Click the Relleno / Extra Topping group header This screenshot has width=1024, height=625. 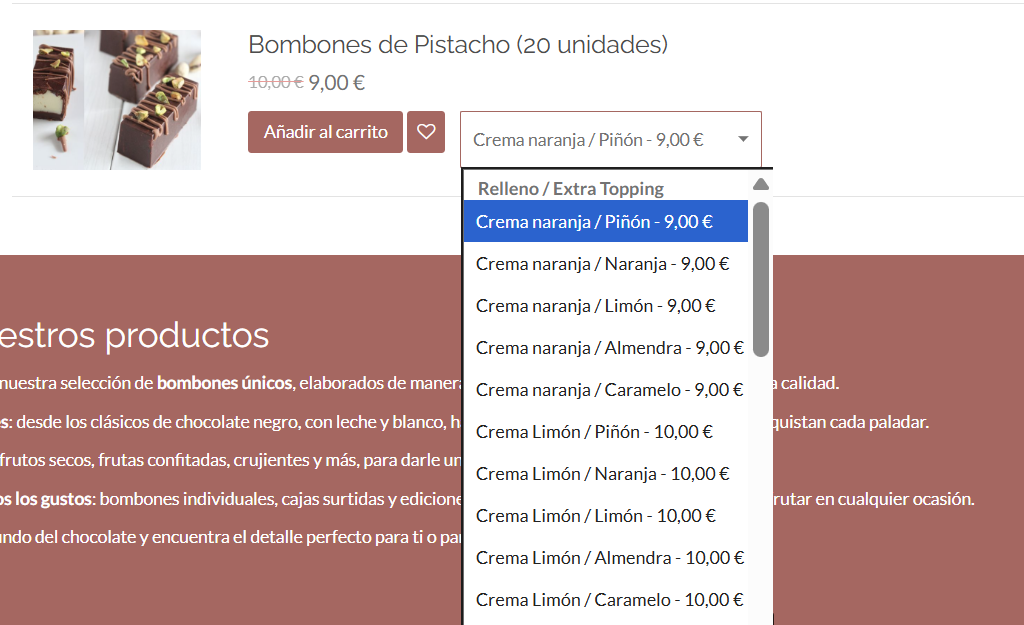click(570, 188)
